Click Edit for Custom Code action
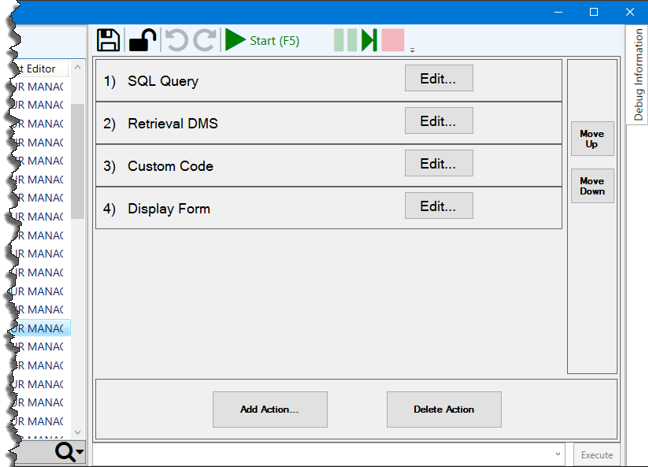Viewport: 648px width, 467px height. tap(438, 164)
